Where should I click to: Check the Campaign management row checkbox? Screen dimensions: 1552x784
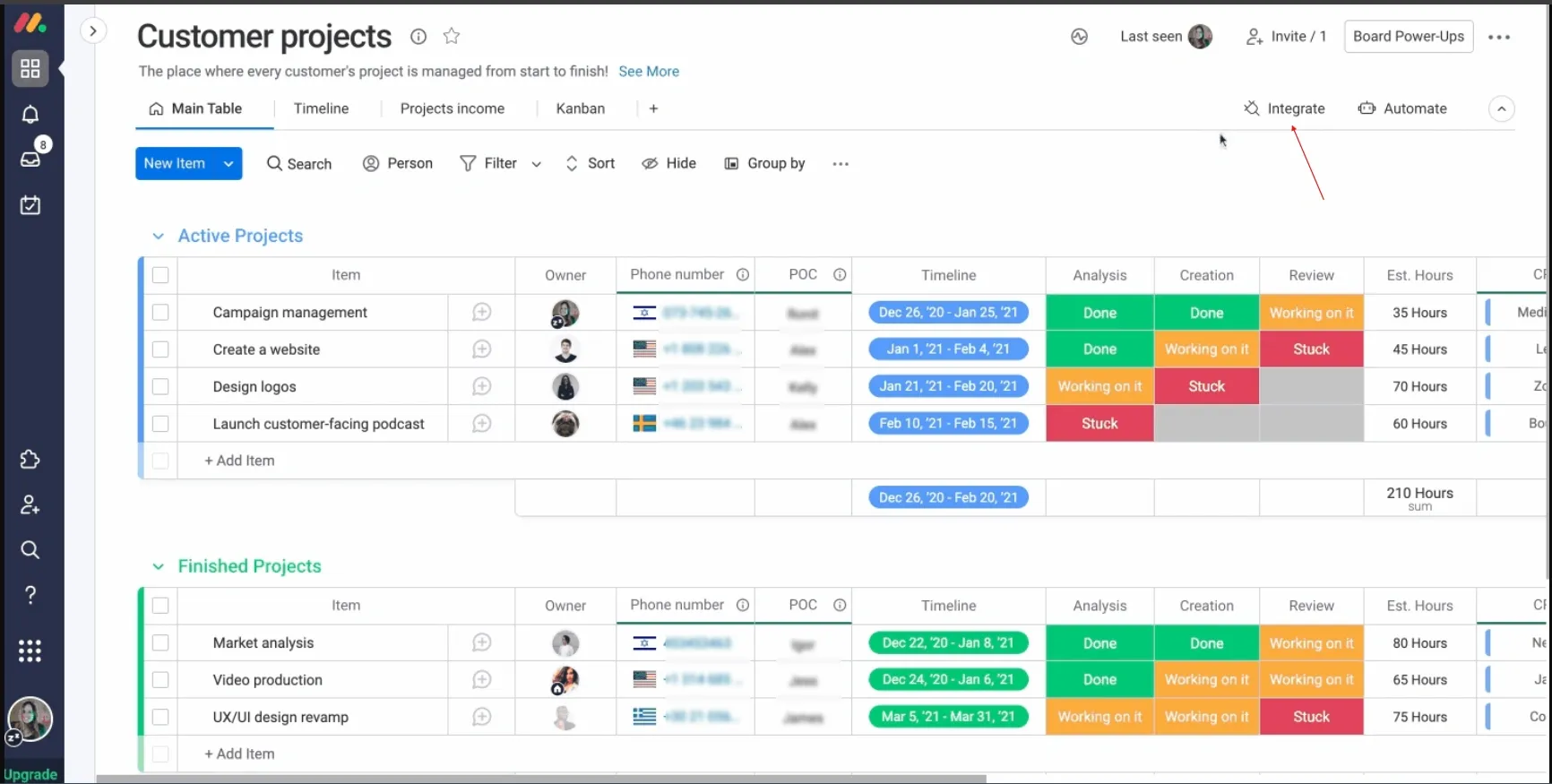click(160, 313)
